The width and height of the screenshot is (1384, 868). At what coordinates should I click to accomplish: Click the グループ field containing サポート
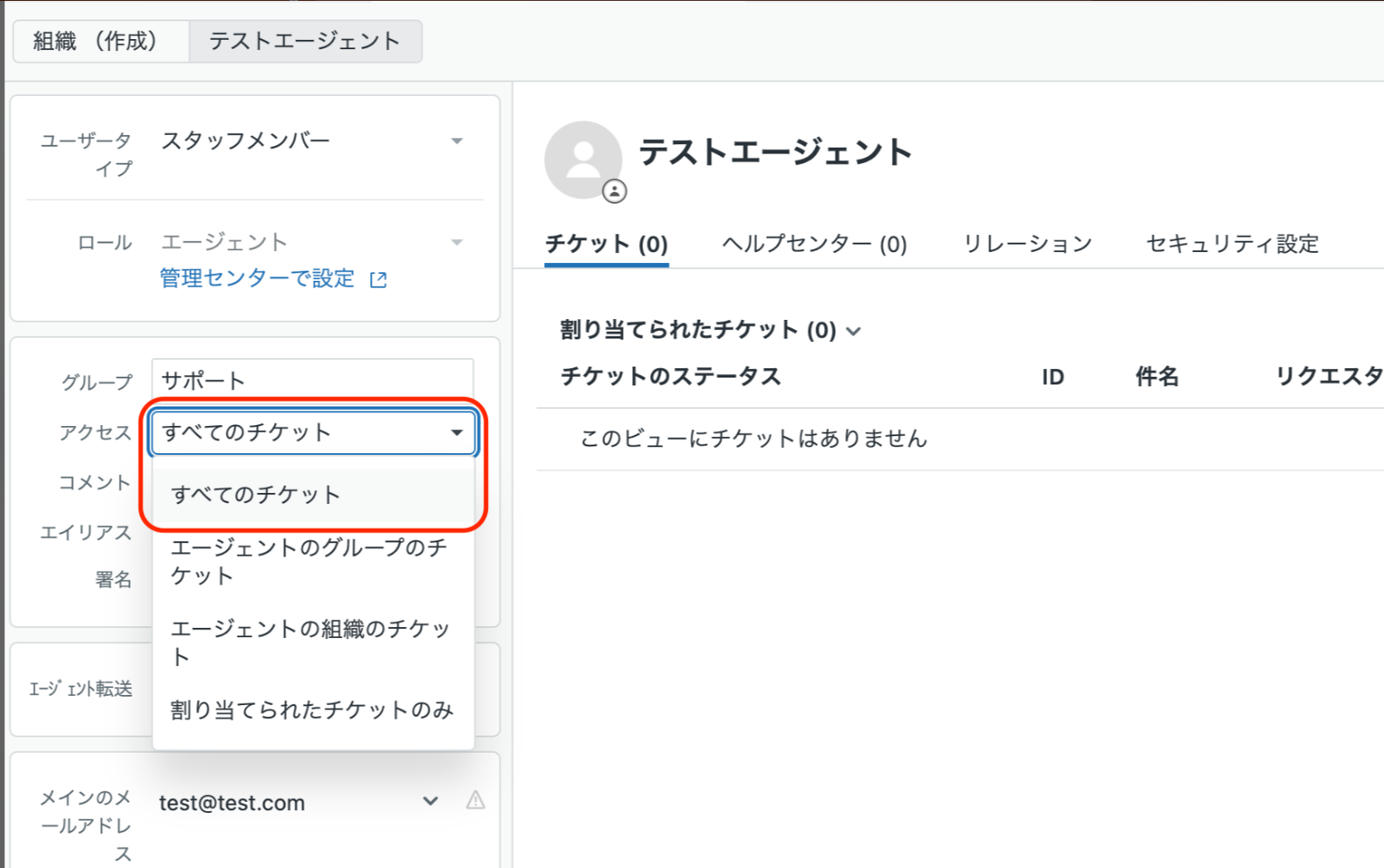(312, 380)
